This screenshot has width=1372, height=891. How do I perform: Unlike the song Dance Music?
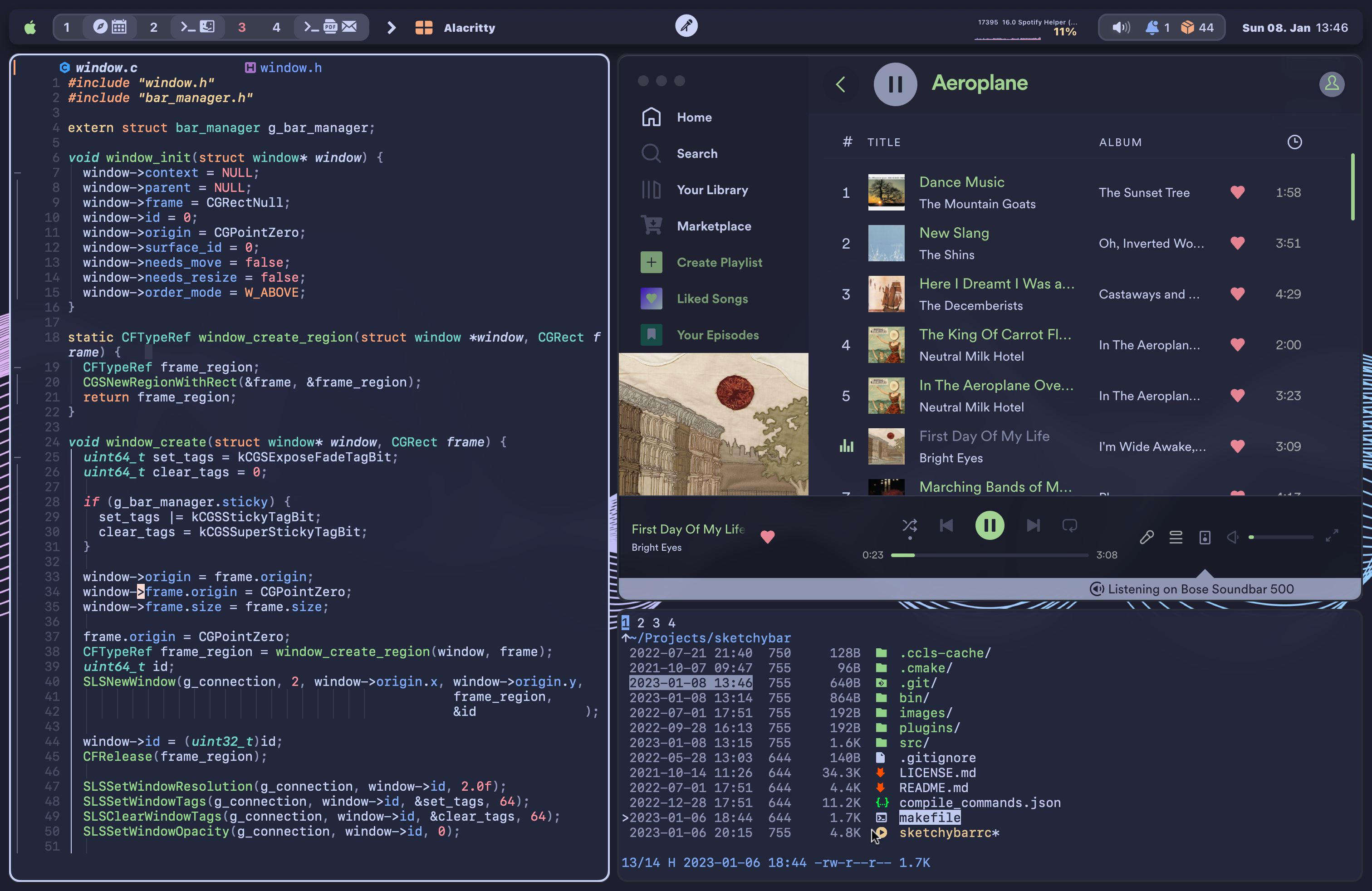pos(1238,192)
